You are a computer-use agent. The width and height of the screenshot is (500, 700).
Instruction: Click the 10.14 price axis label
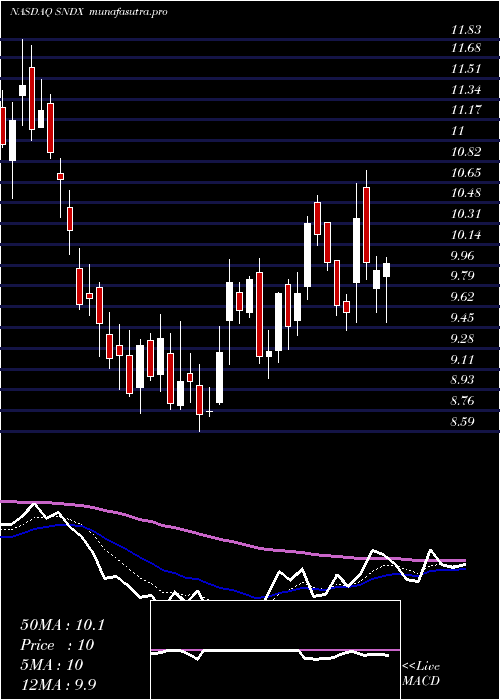(x=466, y=234)
